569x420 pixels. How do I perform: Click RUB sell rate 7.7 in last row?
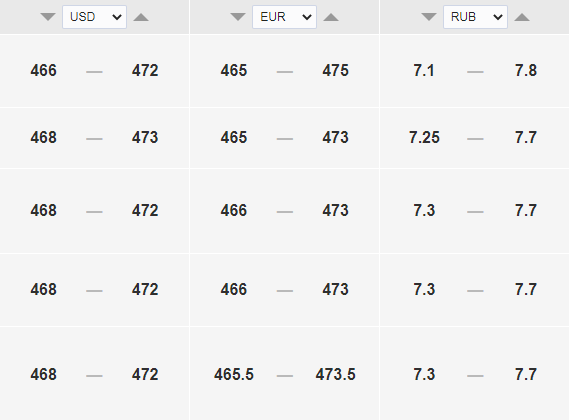(x=526, y=375)
